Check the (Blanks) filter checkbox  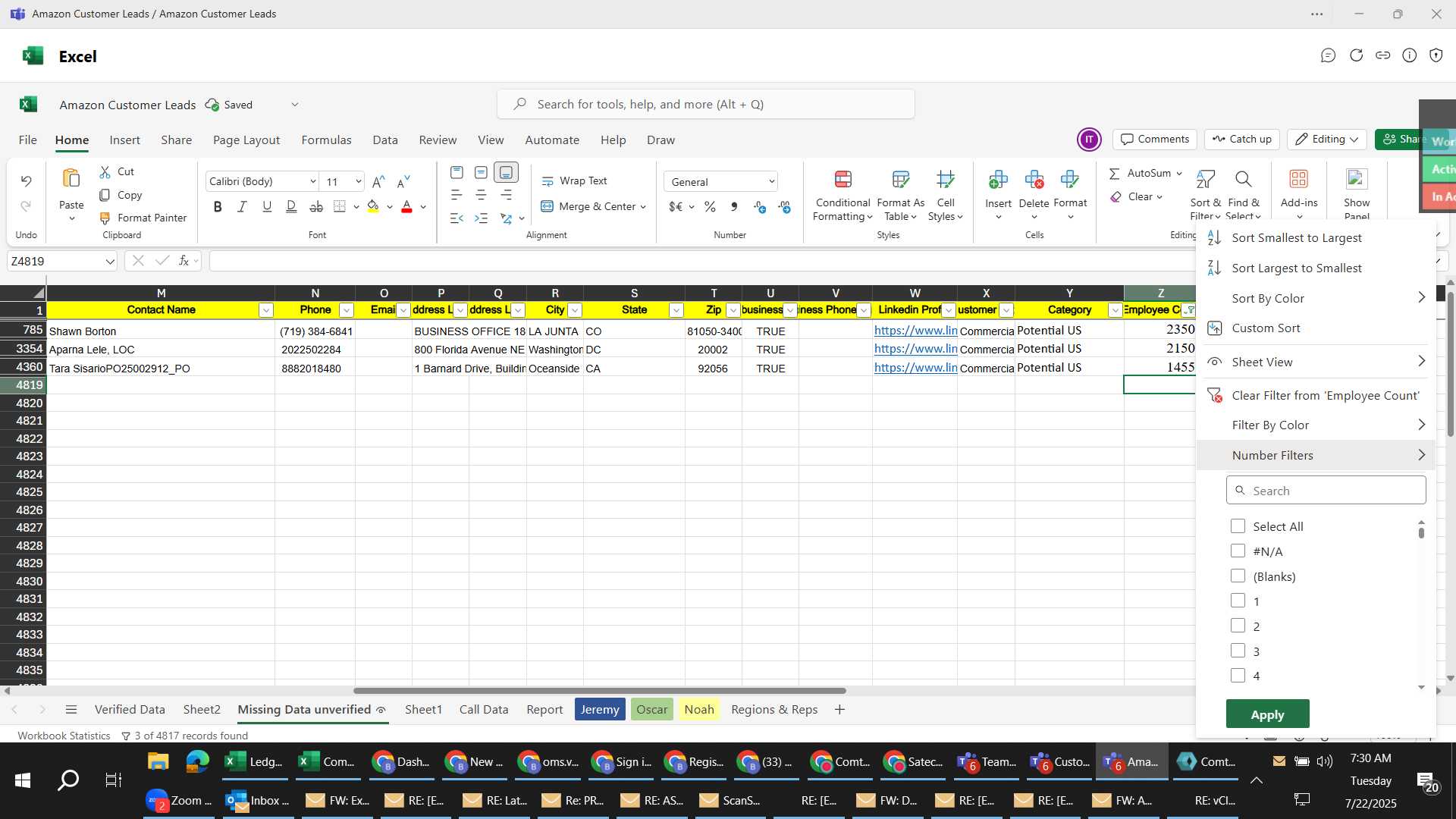coord(1238,576)
